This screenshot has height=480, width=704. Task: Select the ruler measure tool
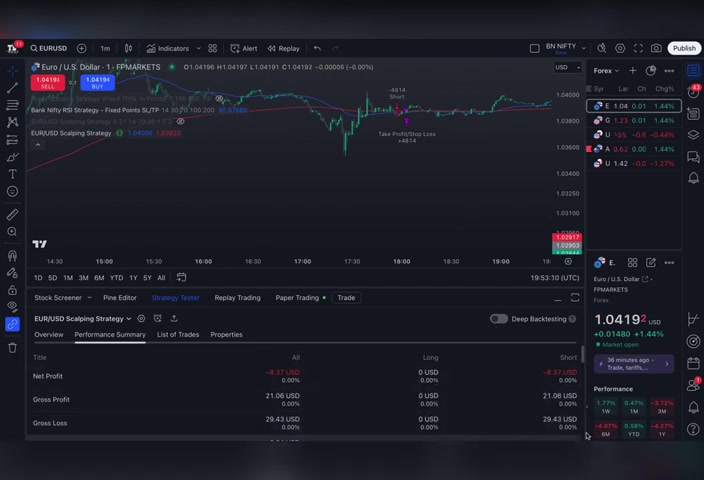12,215
